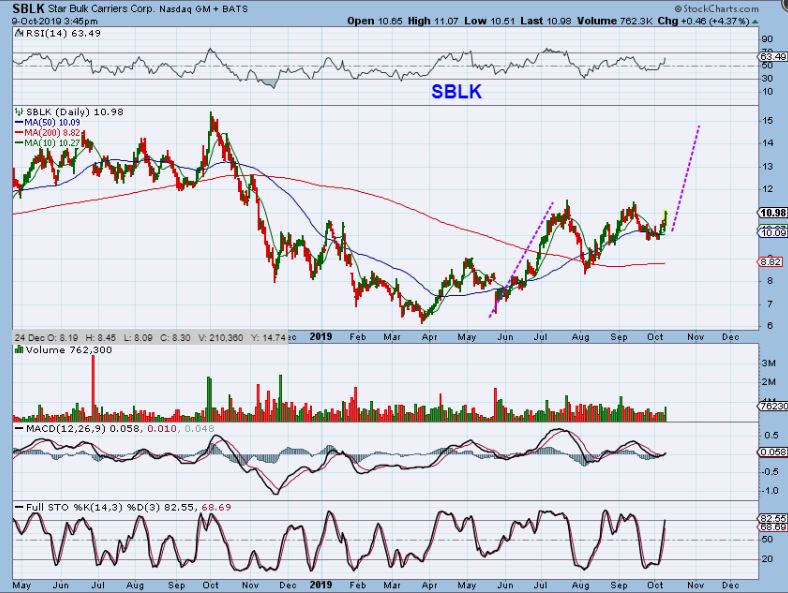Click the candlestick icon beside SBLK (Daily)
Screen dimensions: 788x593
click(x=19, y=112)
